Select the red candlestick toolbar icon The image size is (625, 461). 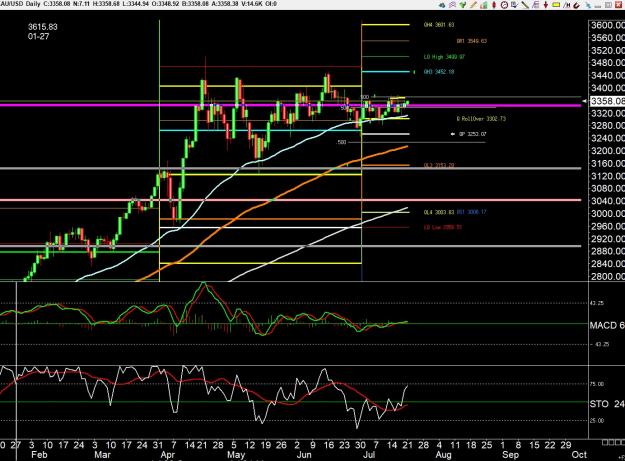tap(494, 5)
